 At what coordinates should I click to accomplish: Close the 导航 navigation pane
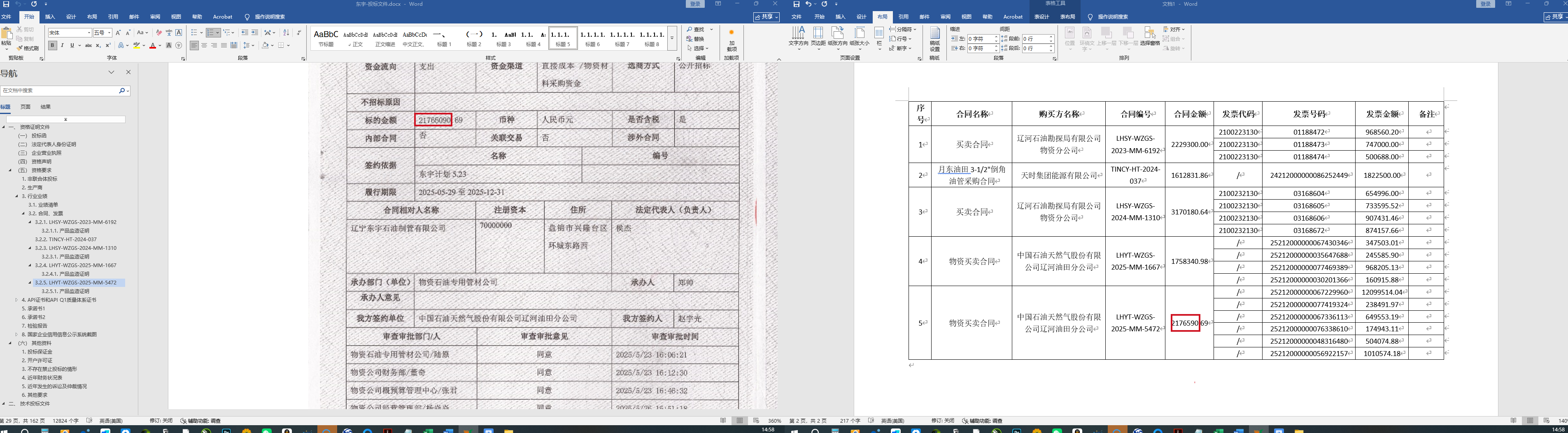(128, 72)
